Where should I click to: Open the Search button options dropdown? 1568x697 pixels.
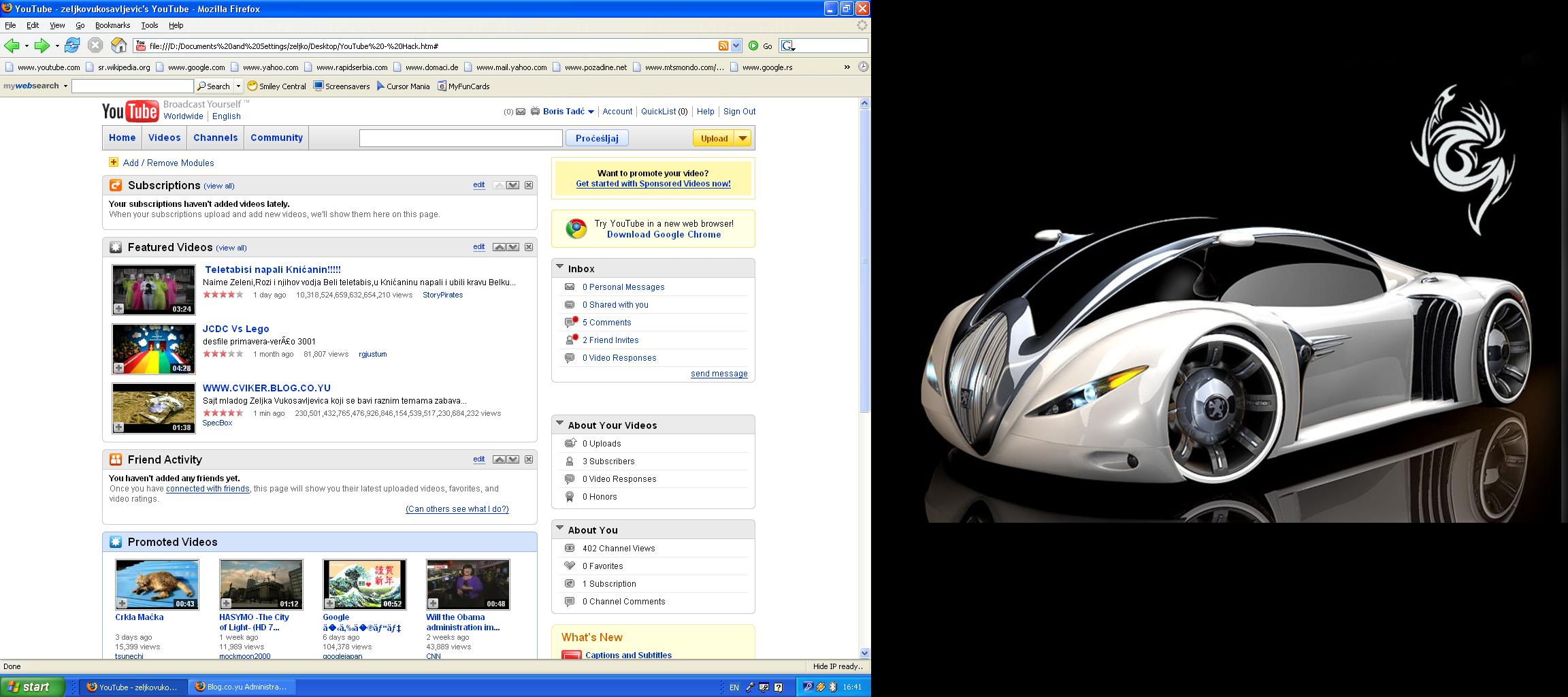238,86
